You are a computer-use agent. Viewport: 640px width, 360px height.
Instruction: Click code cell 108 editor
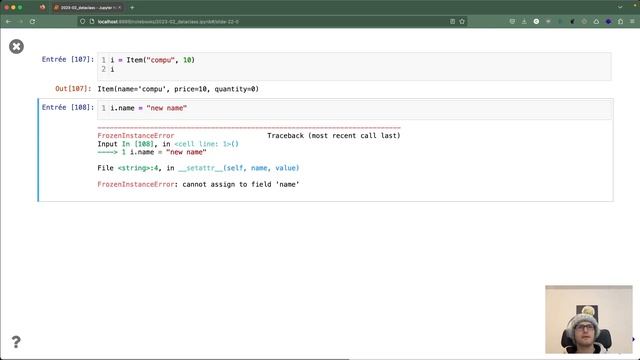pyautogui.click(x=354, y=109)
